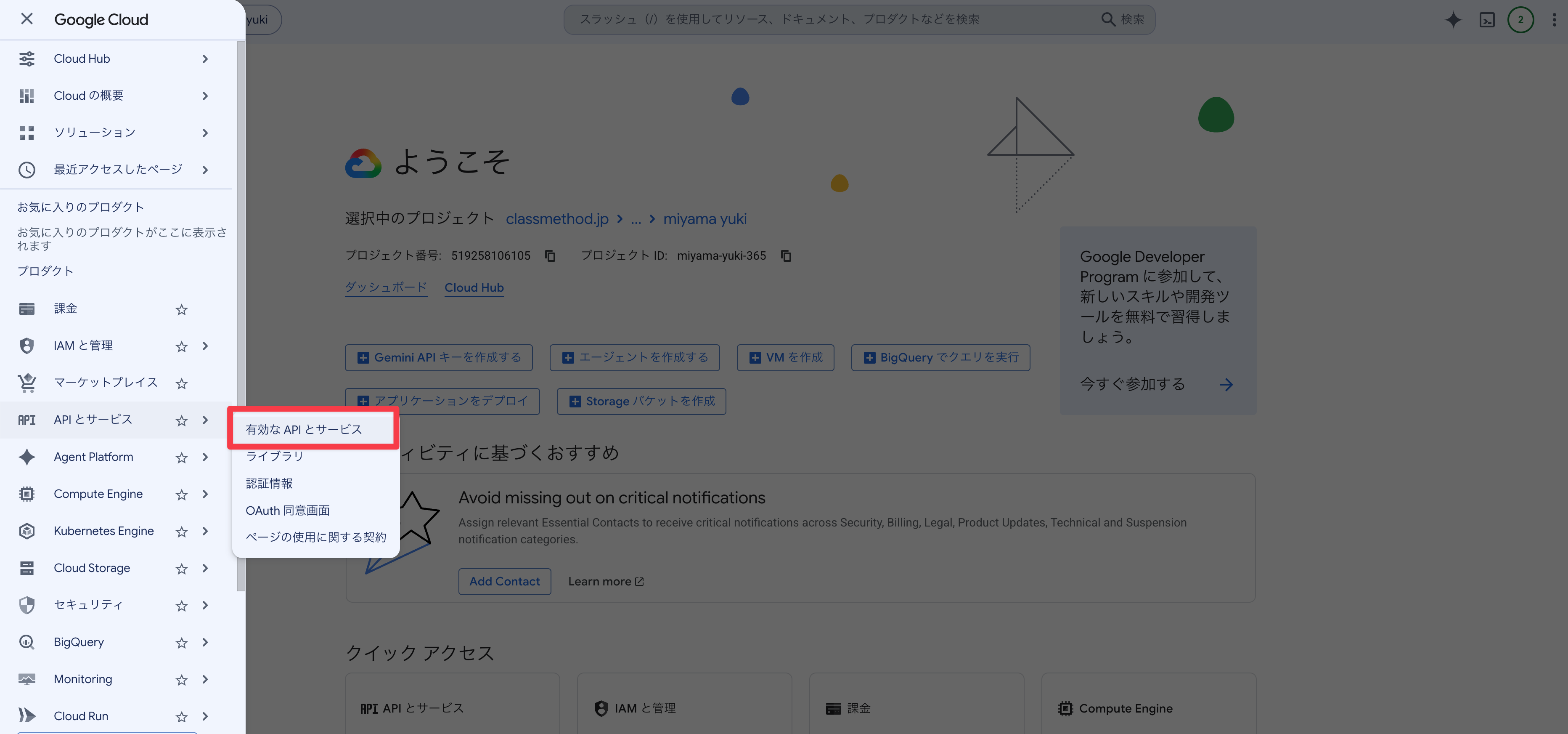Close the navigation menu with X
The height and width of the screenshot is (734, 1568).
pyautogui.click(x=26, y=19)
